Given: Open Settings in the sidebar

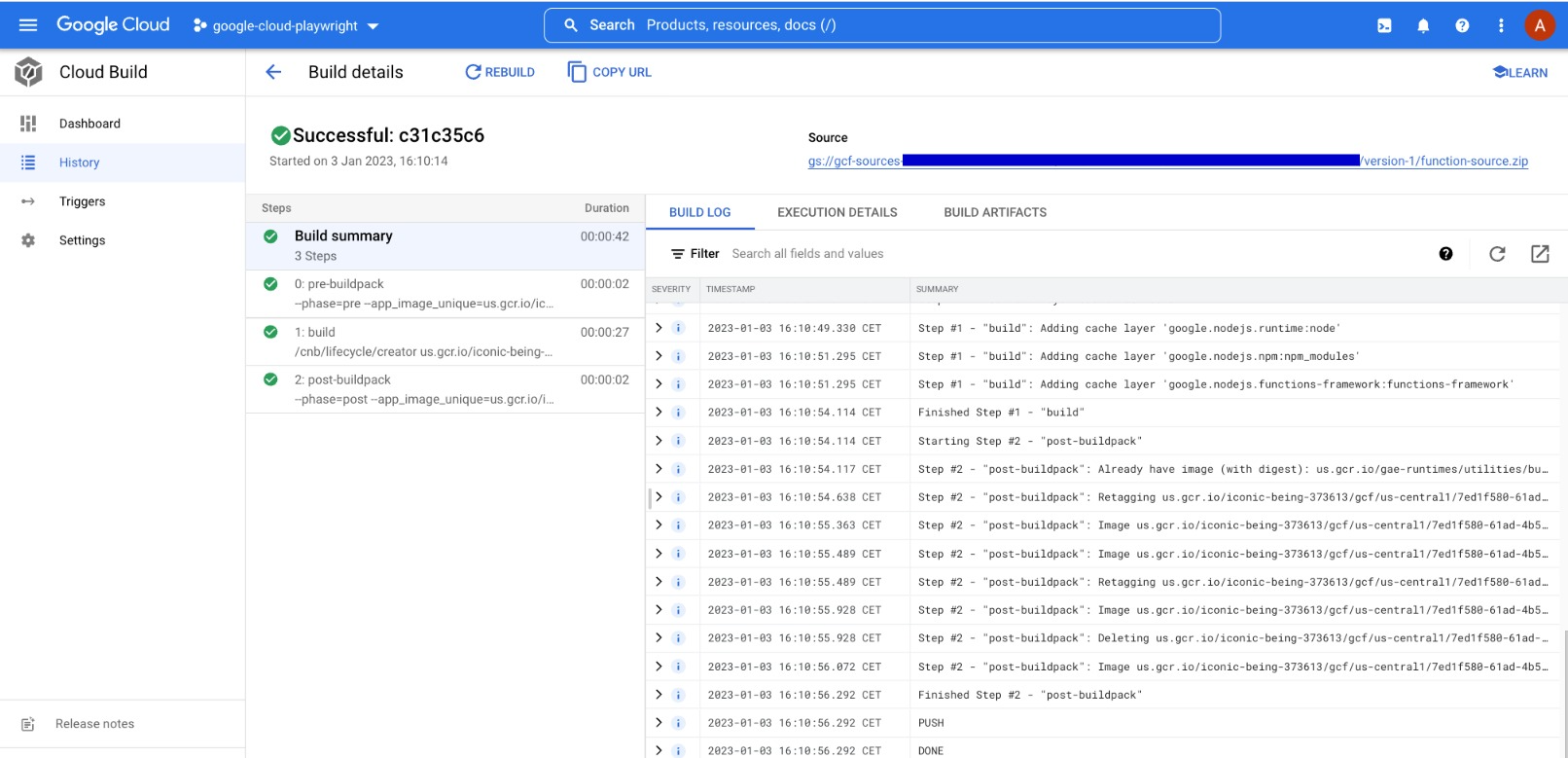Looking at the screenshot, I should click(x=123, y=240).
